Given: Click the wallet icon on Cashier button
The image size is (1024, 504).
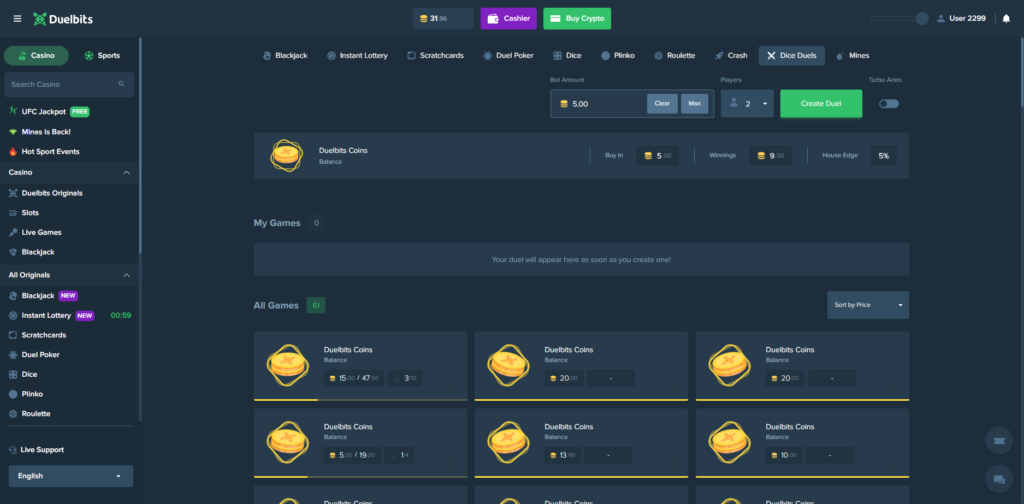Looking at the screenshot, I should (493, 19).
